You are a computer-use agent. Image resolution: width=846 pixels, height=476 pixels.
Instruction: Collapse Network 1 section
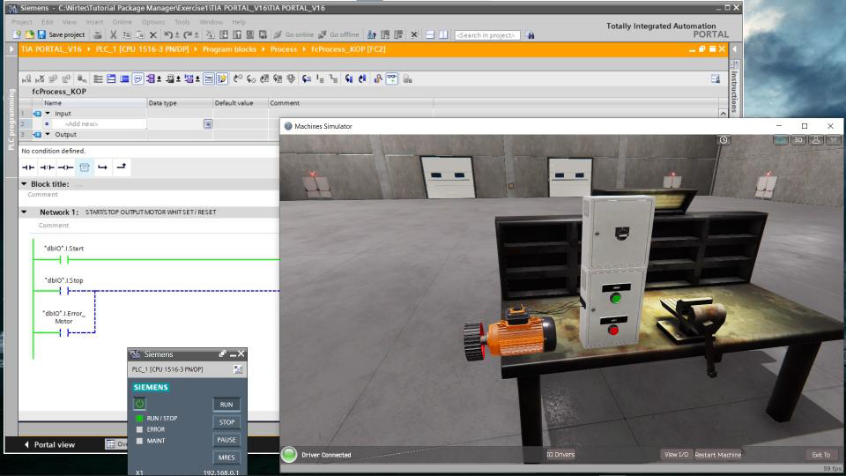[24, 212]
